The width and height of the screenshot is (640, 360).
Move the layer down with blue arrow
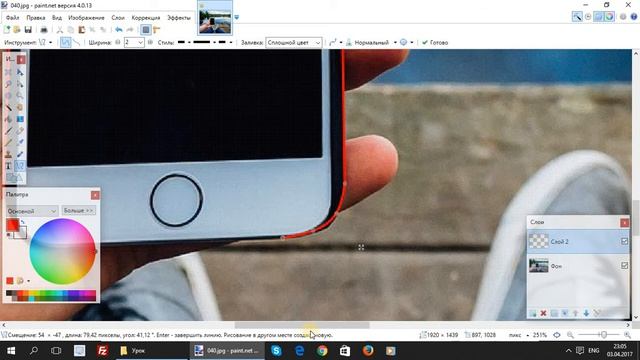tap(586, 313)
